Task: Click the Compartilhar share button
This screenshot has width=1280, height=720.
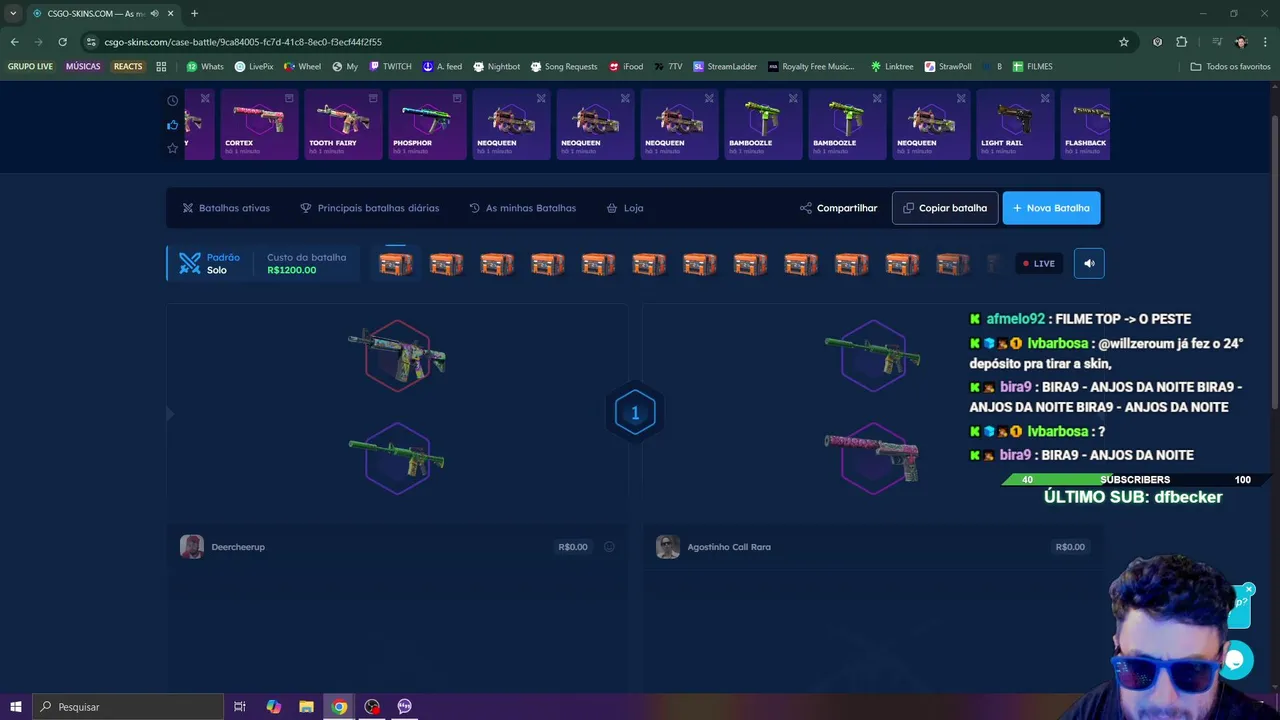Action: coord(838,208)
